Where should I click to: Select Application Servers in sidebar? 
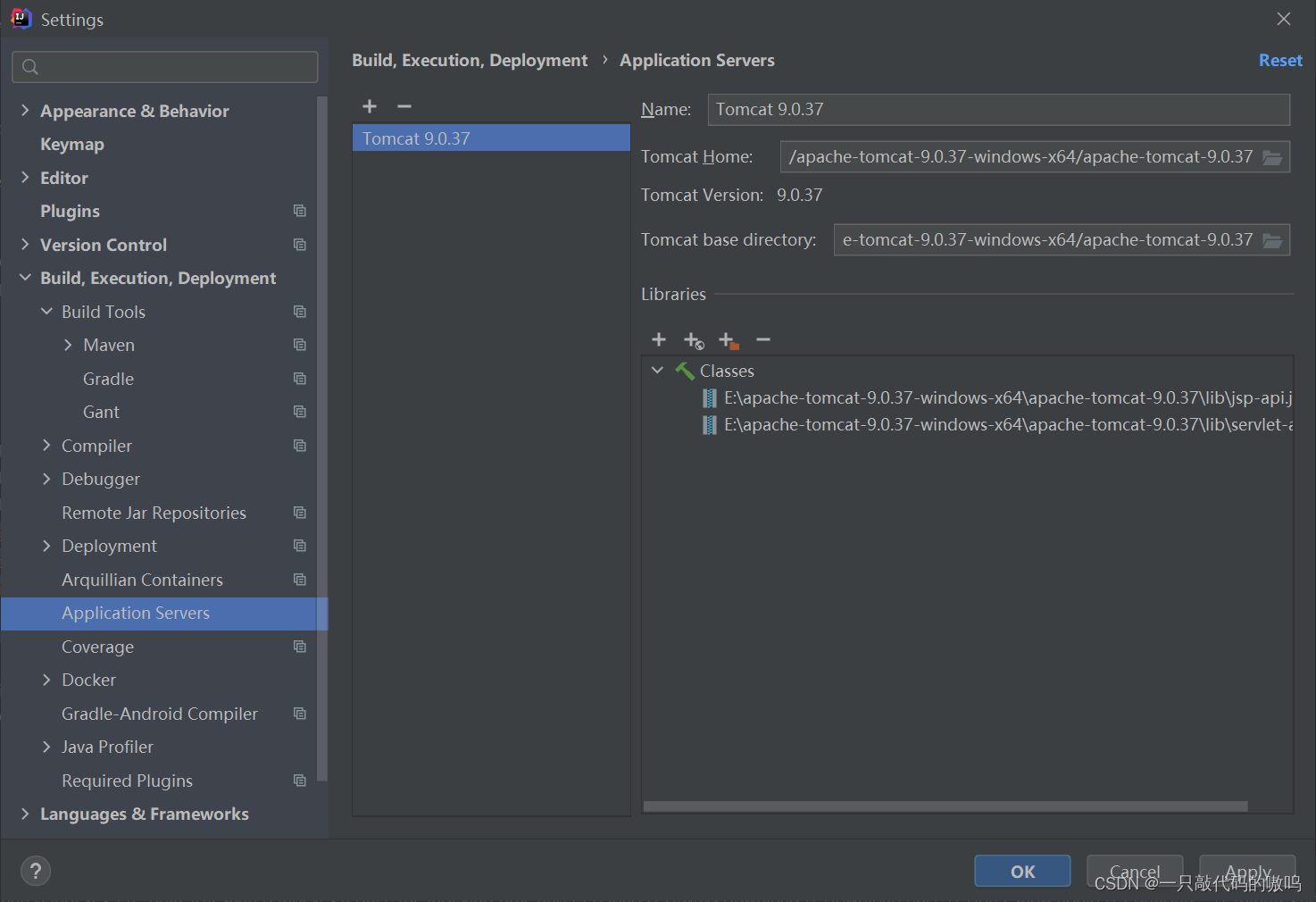click(x=164, y=614)
